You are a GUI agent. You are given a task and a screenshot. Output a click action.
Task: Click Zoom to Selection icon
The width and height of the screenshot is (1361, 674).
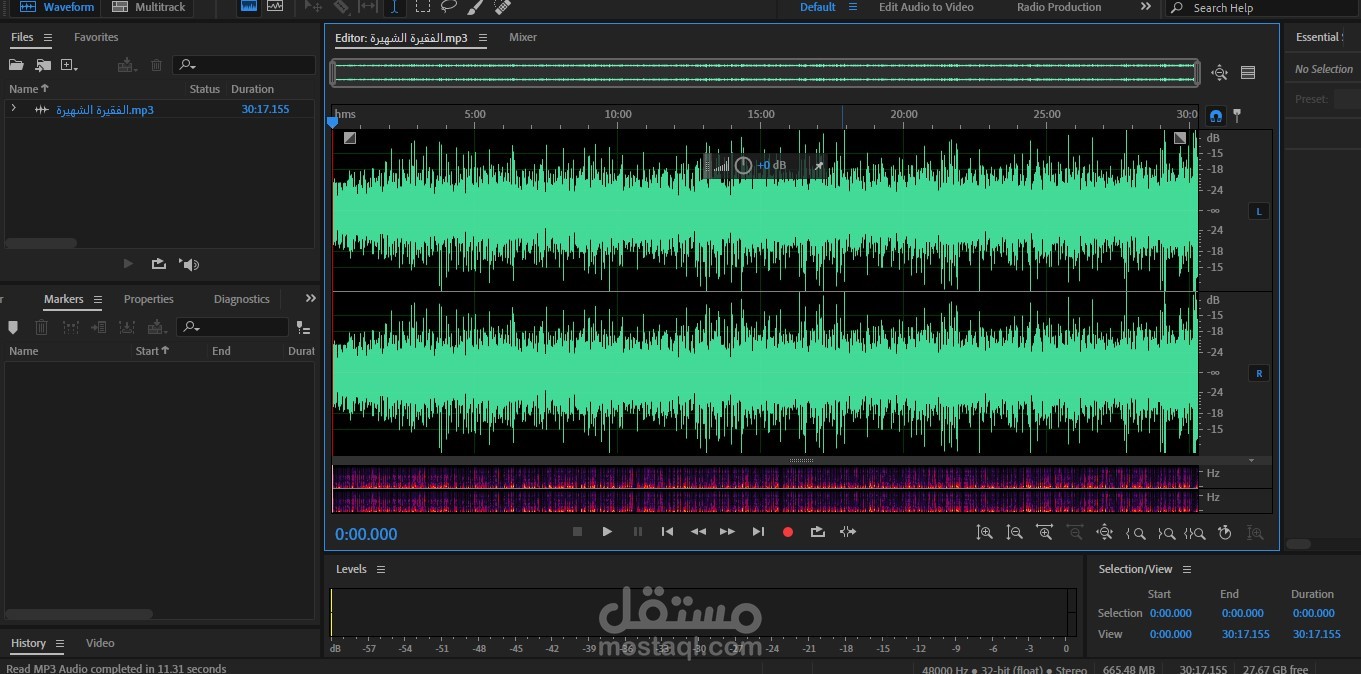click(x=1195, y=533)
